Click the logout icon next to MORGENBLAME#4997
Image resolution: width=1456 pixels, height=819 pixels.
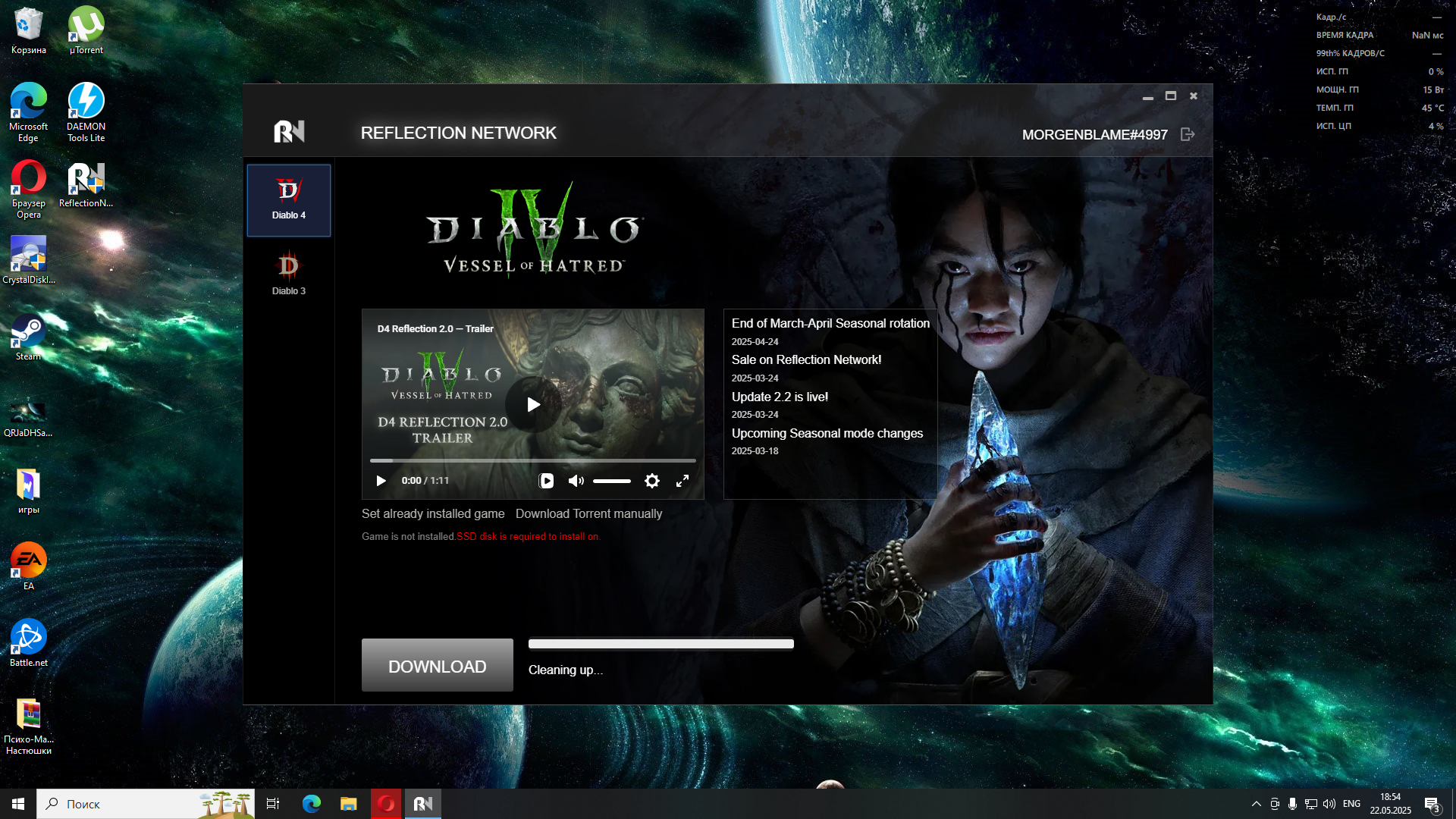click(1188, 134)
